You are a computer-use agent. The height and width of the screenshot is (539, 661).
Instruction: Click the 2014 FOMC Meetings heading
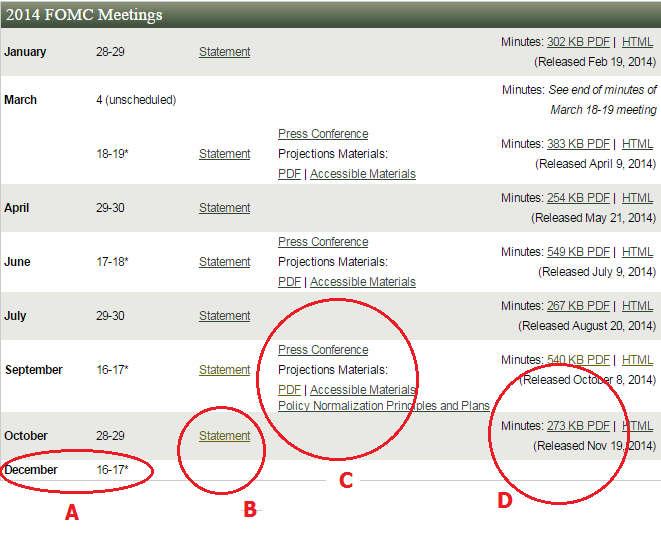(x=84, y=15)
